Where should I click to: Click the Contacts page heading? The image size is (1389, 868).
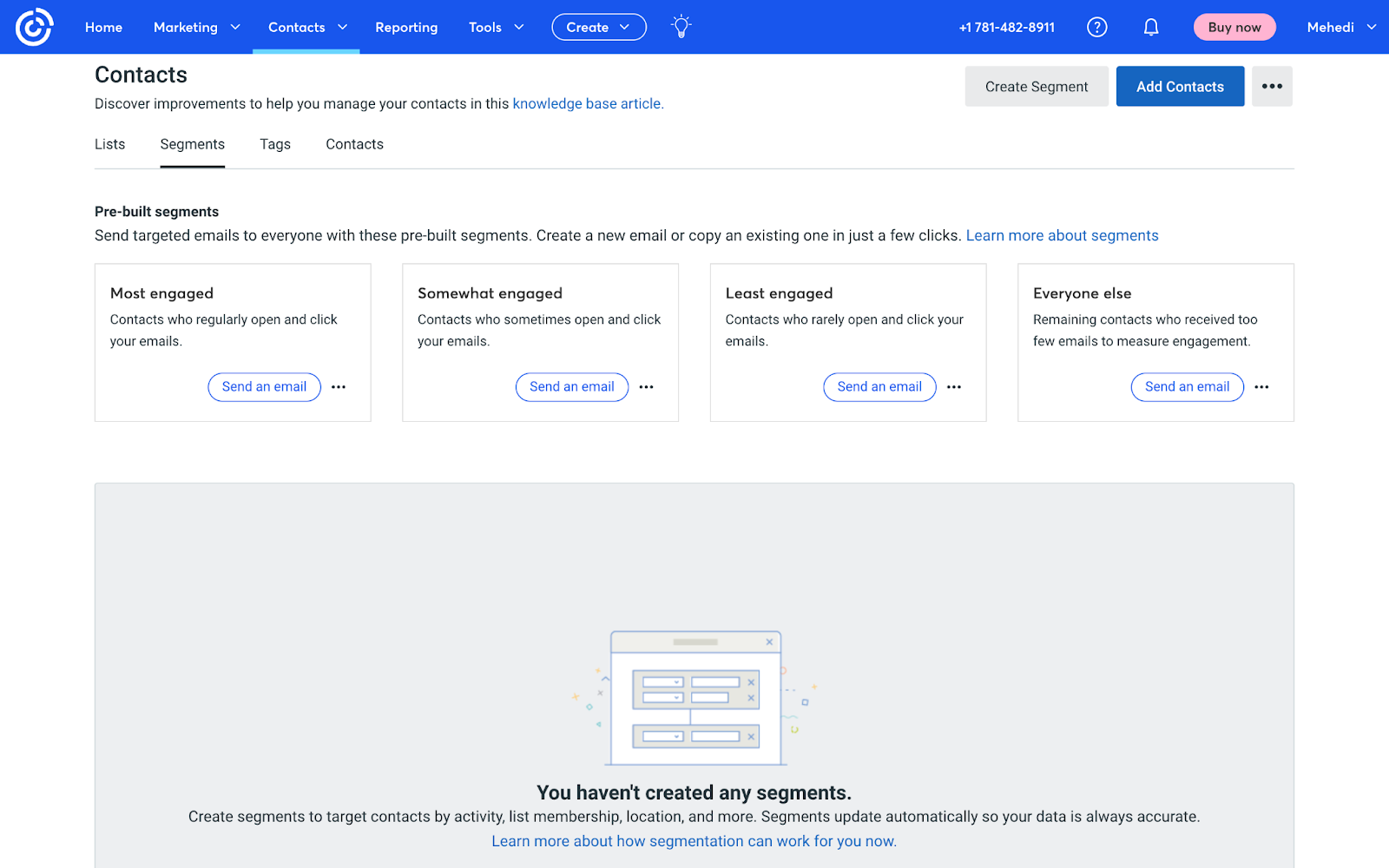click(141, 75)
